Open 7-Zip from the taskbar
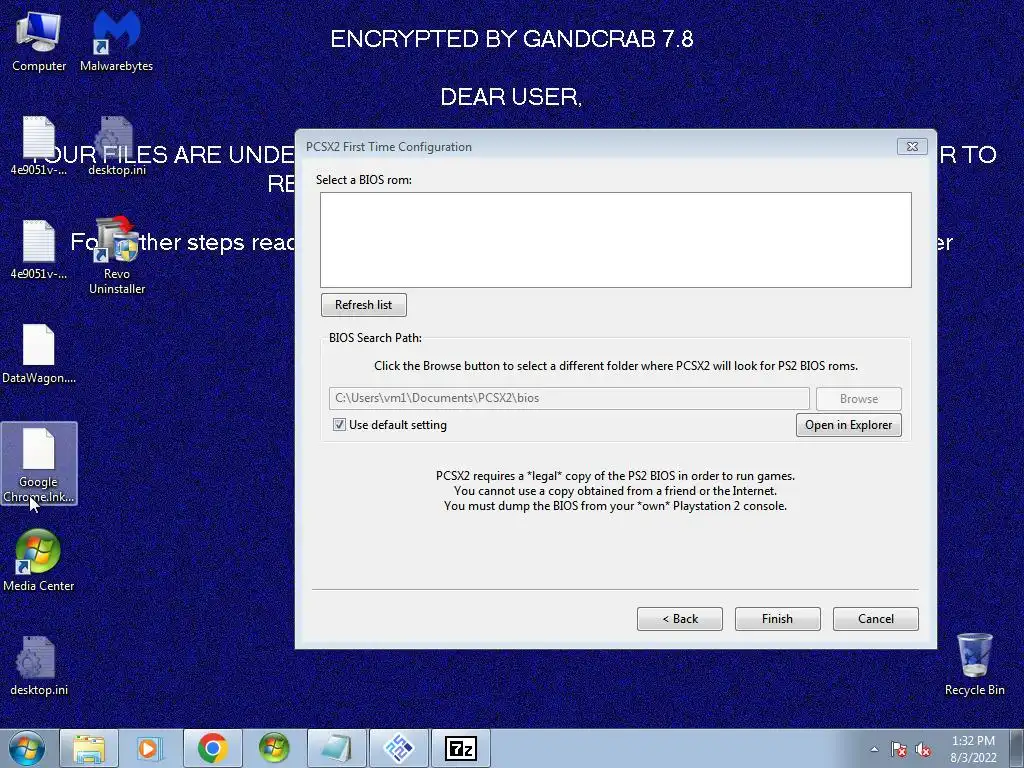The image size is (1024, 768). pyautogui.click(x=460, y=748)
